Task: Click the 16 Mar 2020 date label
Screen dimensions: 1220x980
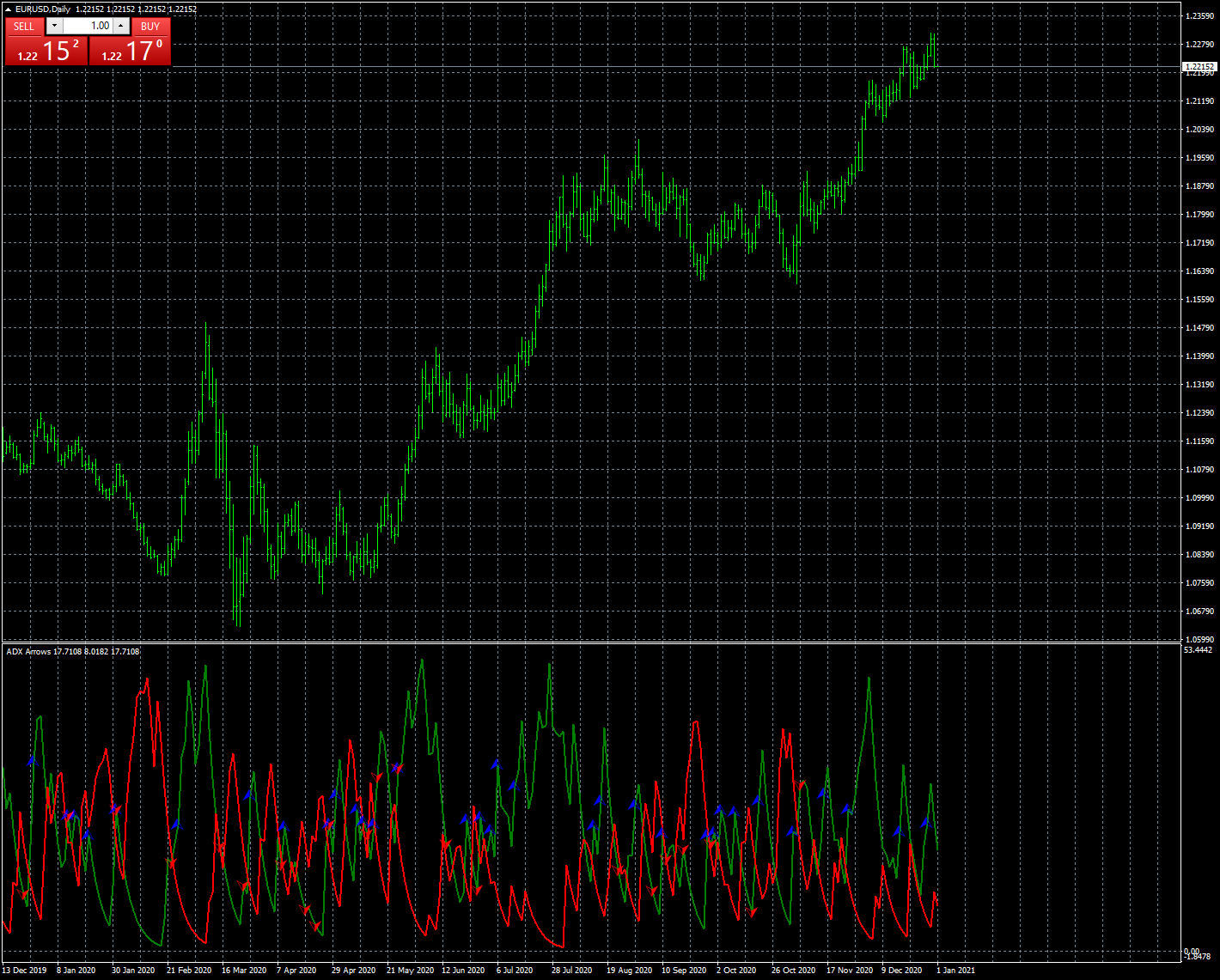Action: click(x=244, y=971)
